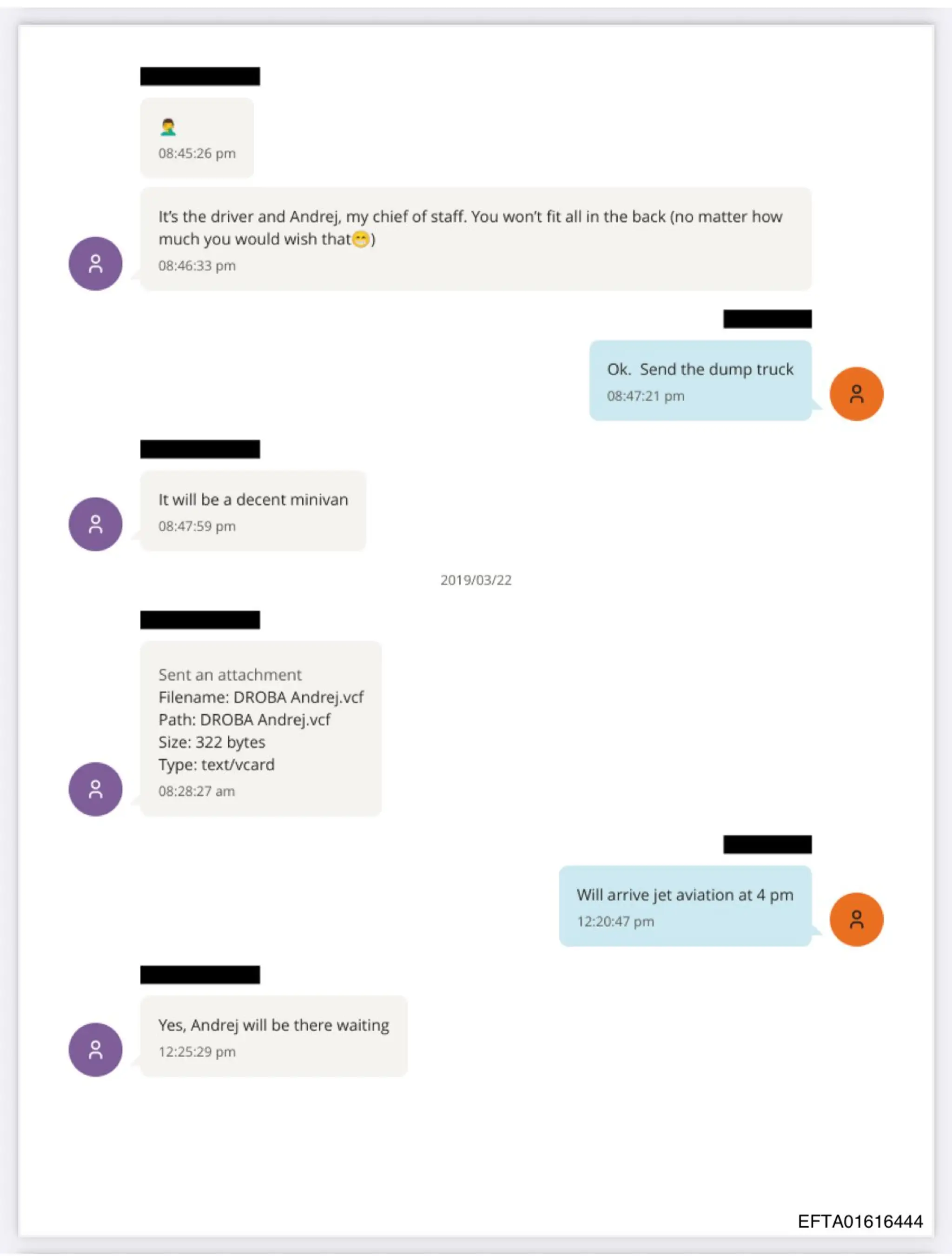Click the purple avatar beside the decent minivan message
This screenshot has width=952, height=1256.
tap(95, 524)
